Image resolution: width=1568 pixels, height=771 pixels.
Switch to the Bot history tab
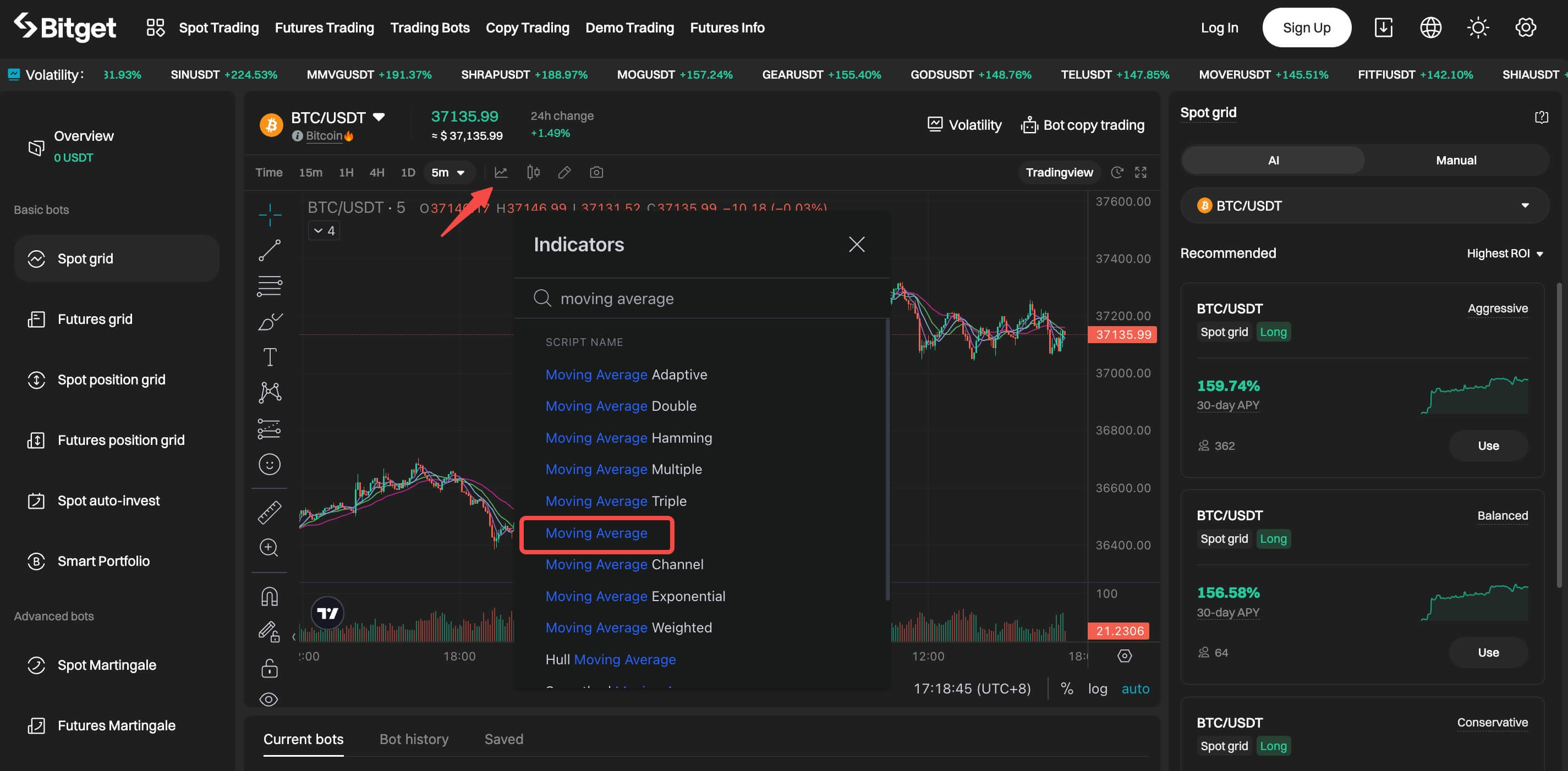coord(414,739)
